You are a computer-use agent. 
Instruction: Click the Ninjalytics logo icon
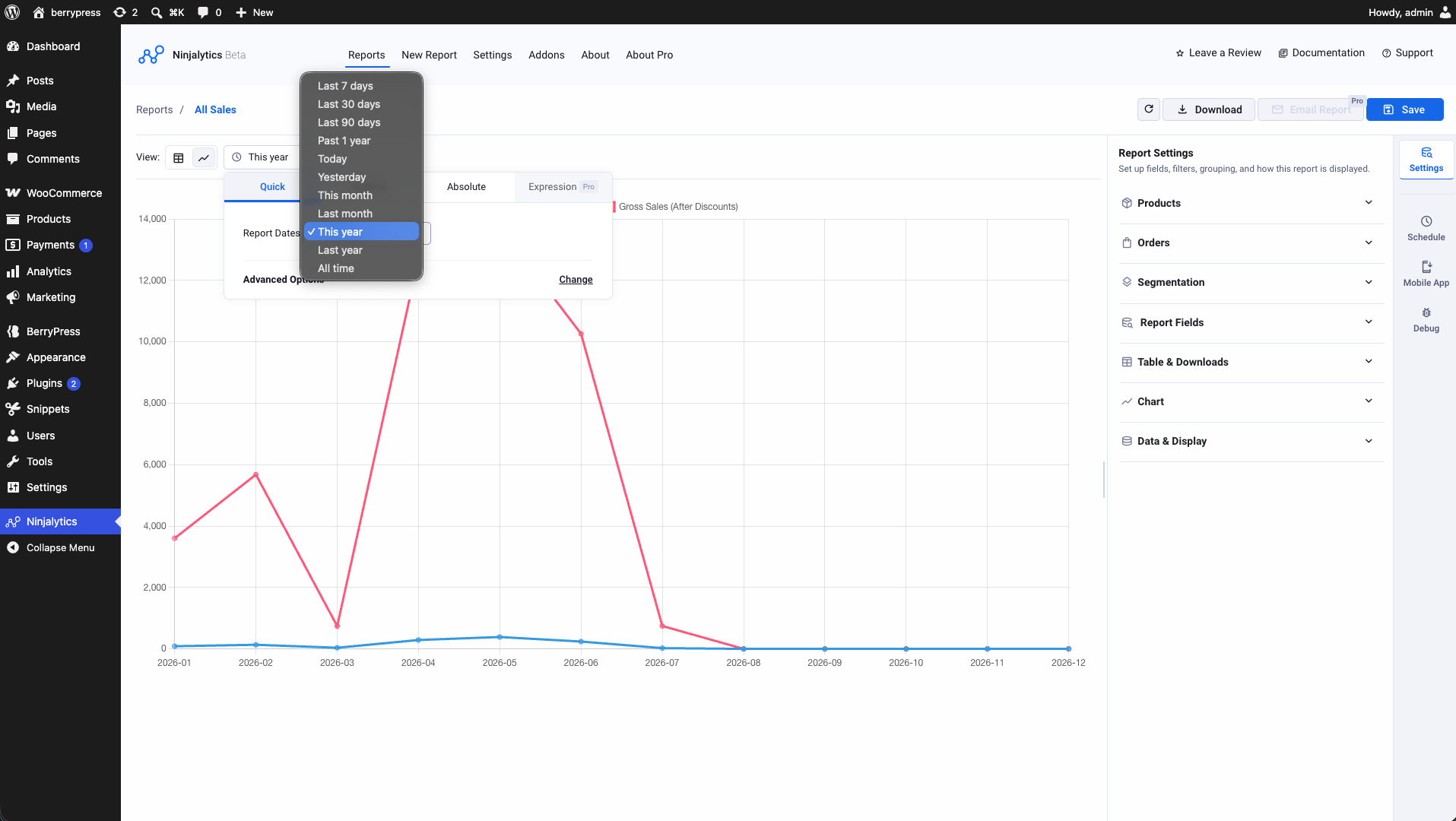click(x=151, y=55)
